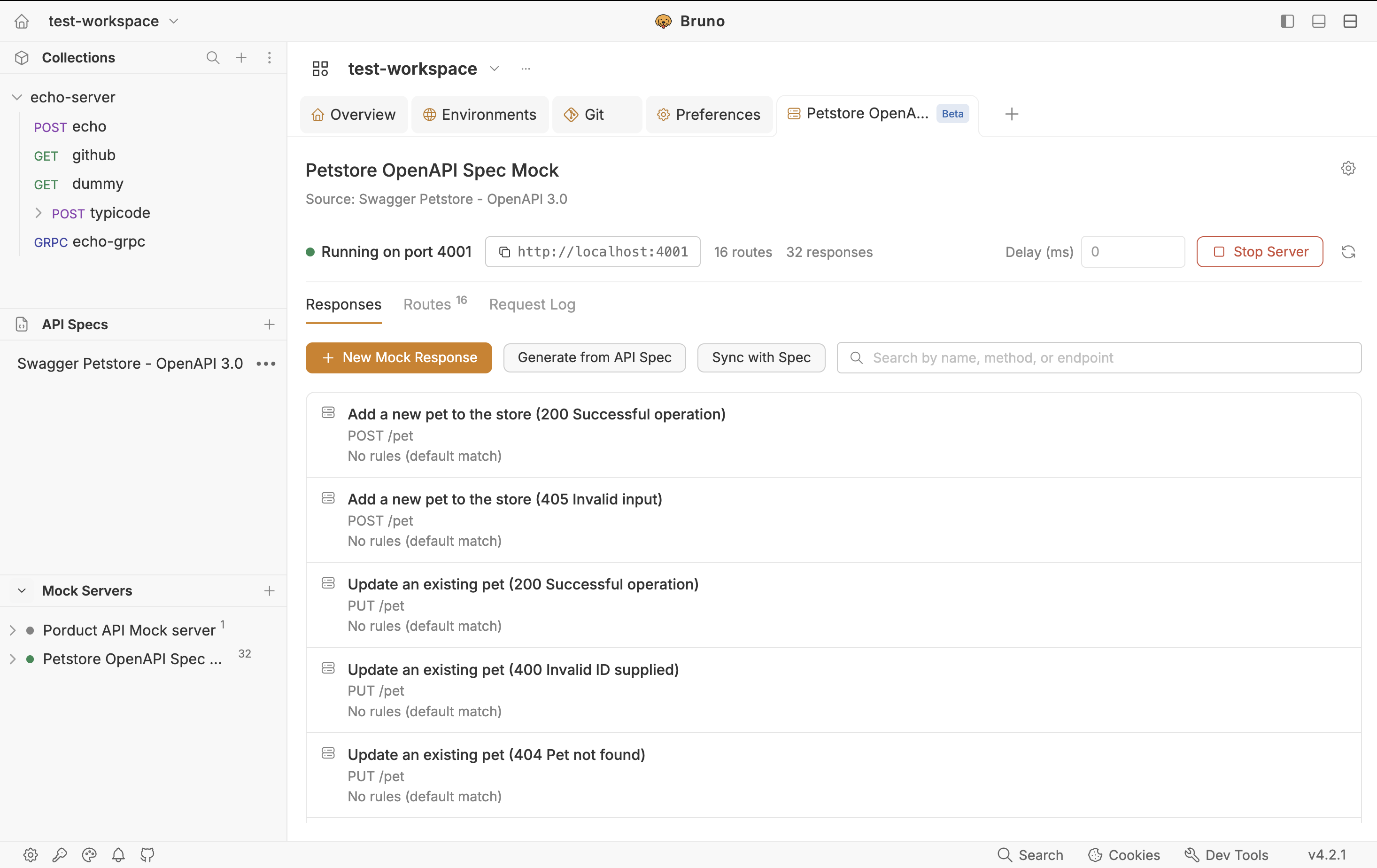Image resolution: width=1377 pixels, height=868 pixels.
Task: Open the Preferences tab
Action: click(709, 114)
